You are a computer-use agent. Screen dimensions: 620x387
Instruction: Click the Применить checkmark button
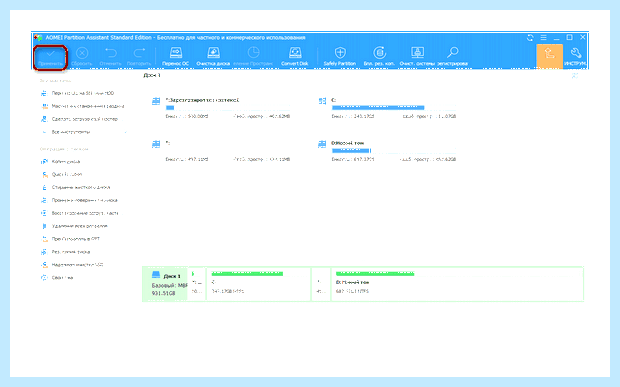click(50, 58)
